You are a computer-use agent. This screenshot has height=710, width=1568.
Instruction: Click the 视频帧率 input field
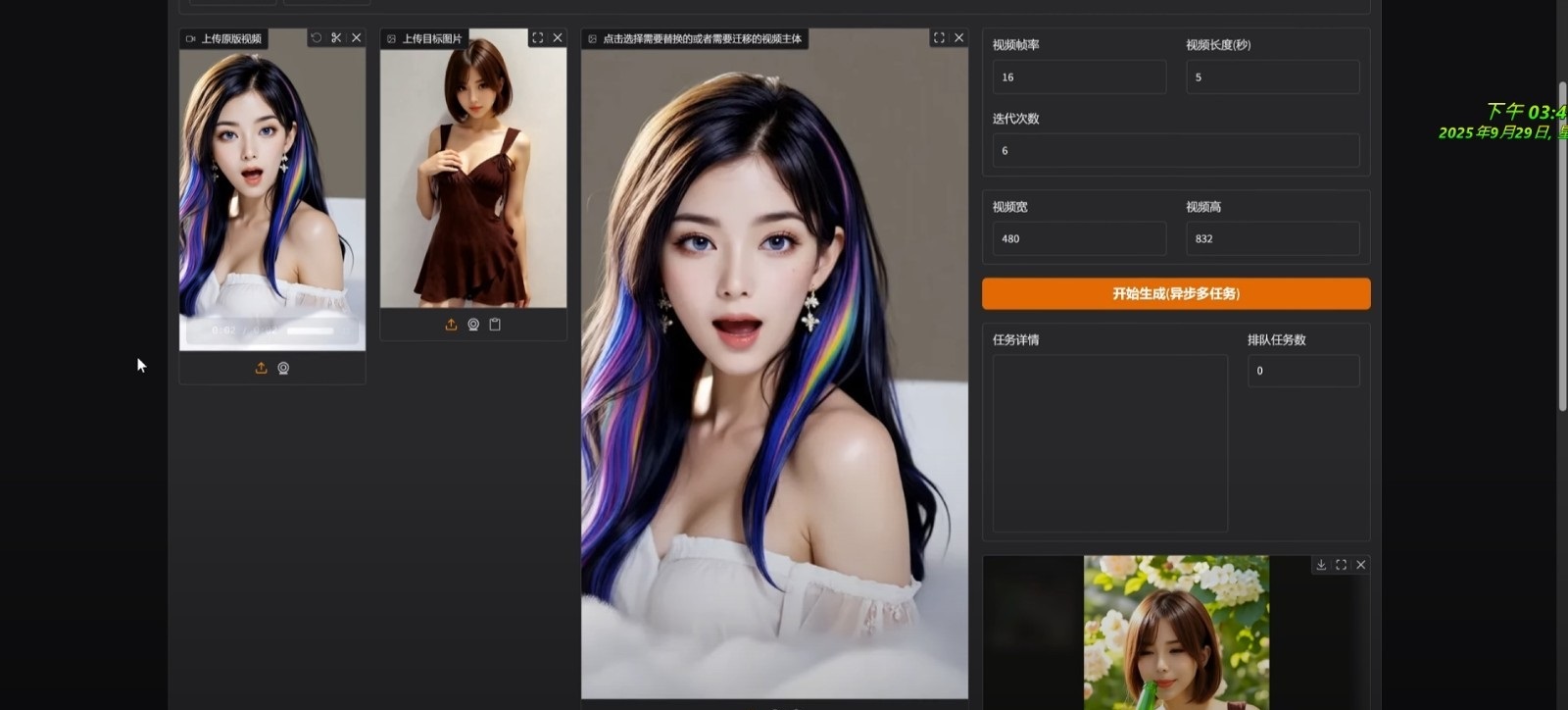(x=1079, y=76)
